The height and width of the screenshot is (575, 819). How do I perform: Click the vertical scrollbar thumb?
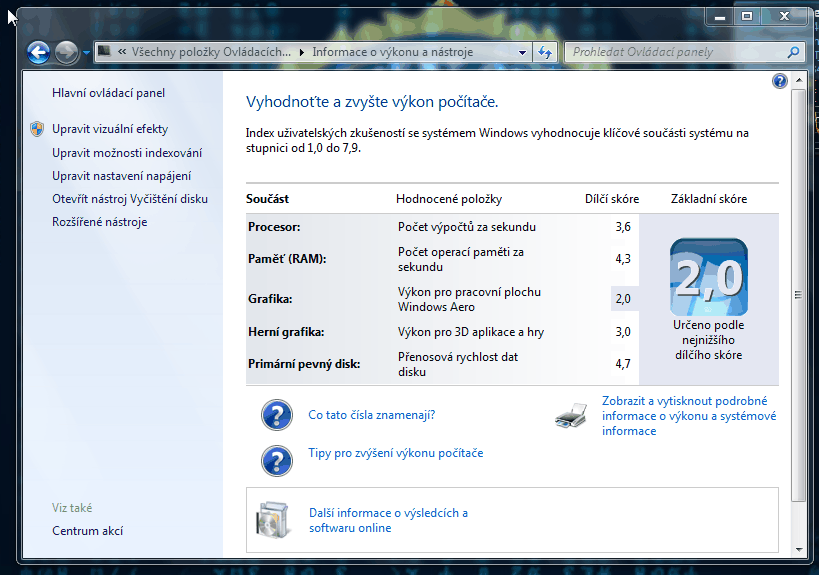coord(799,295)
